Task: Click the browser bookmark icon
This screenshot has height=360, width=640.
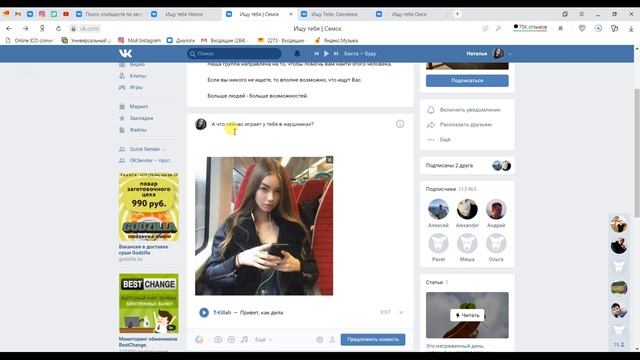Action: coord(561,28)
